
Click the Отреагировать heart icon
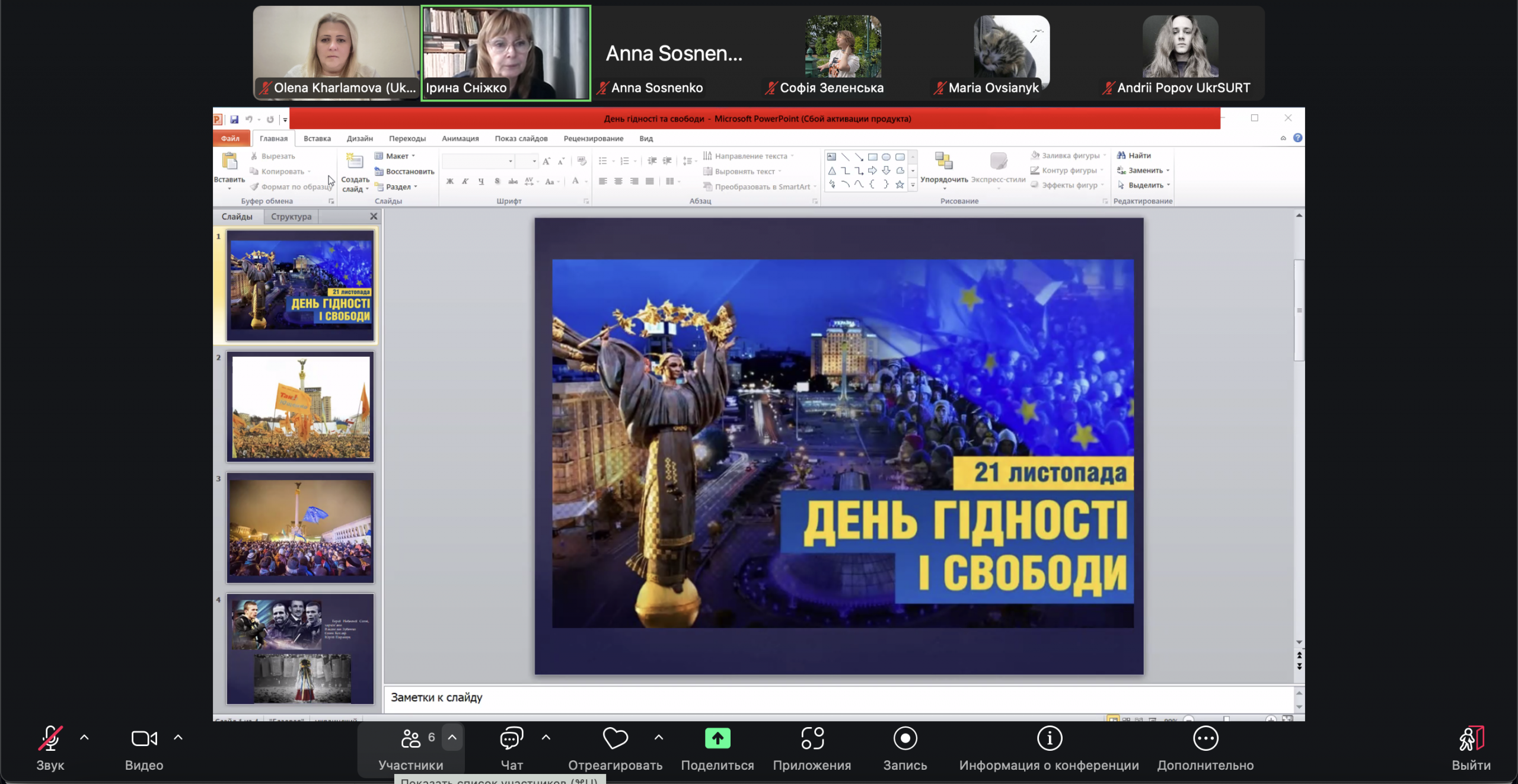[615, 738]
